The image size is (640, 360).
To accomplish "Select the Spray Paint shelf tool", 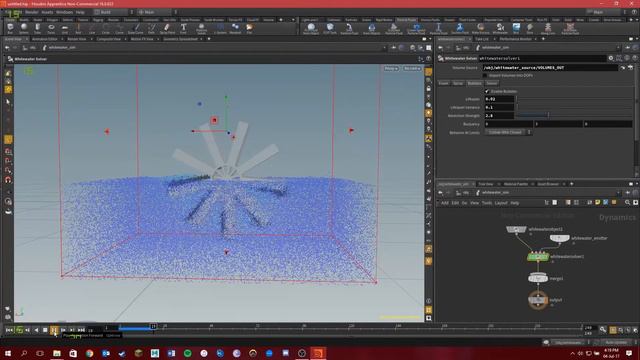I will coord(167,28).
